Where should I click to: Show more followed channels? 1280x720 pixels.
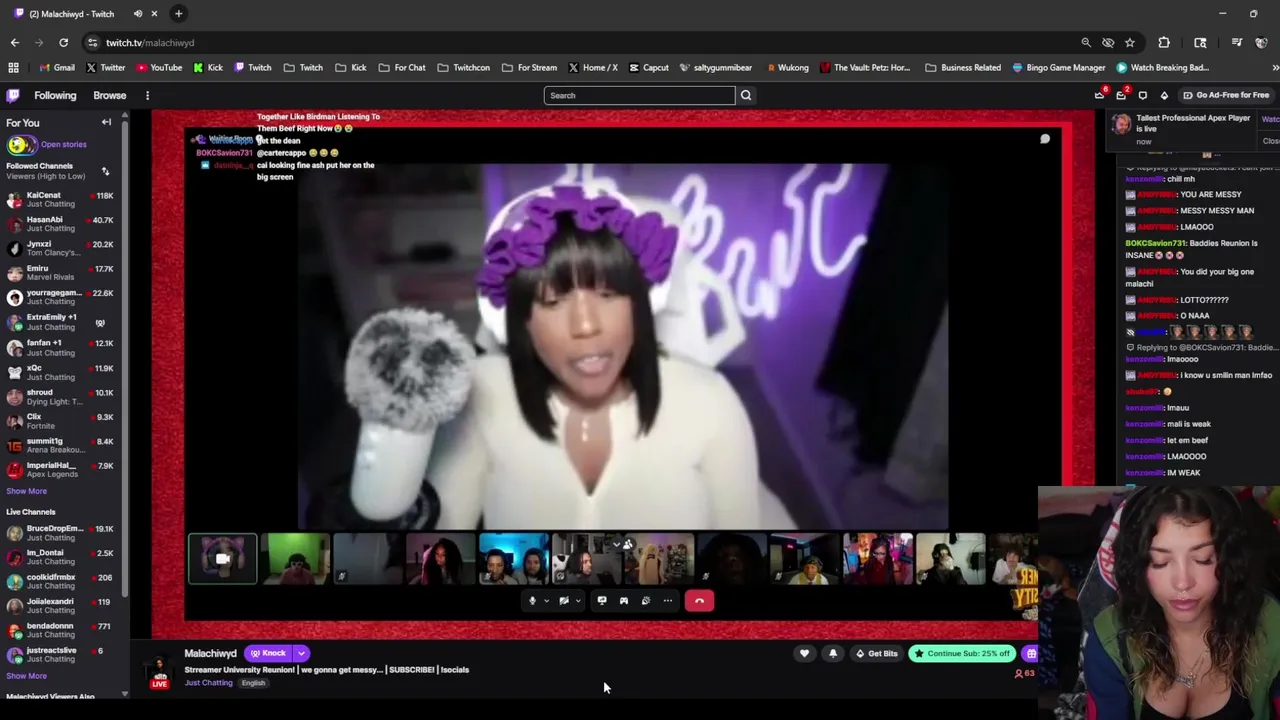click(26, 491)
